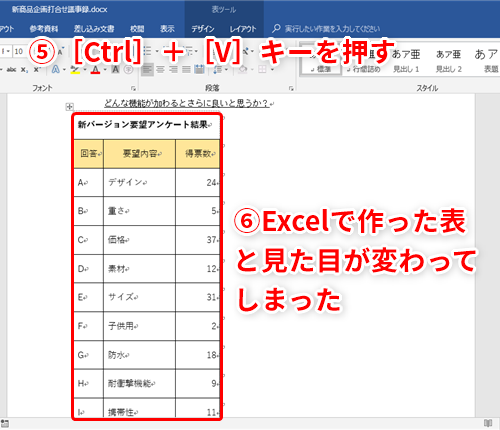The width and height of the screenshot is (500, 430).
Task: Click the 回答 header cell
Action: [x=89, y=154]
